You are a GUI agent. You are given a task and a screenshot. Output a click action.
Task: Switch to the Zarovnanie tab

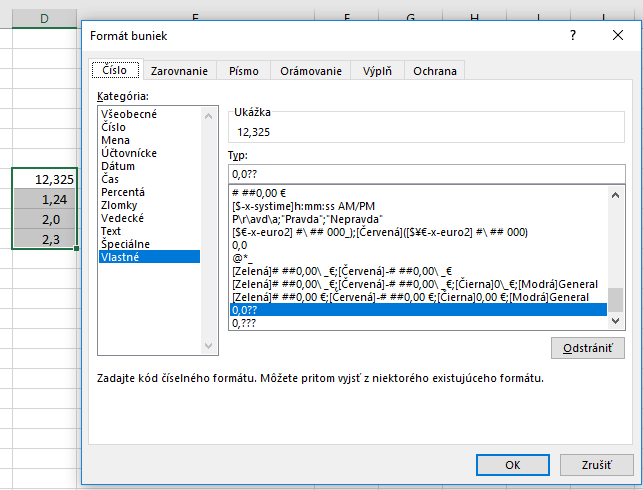pyautogui.click(x=179, y=71)
